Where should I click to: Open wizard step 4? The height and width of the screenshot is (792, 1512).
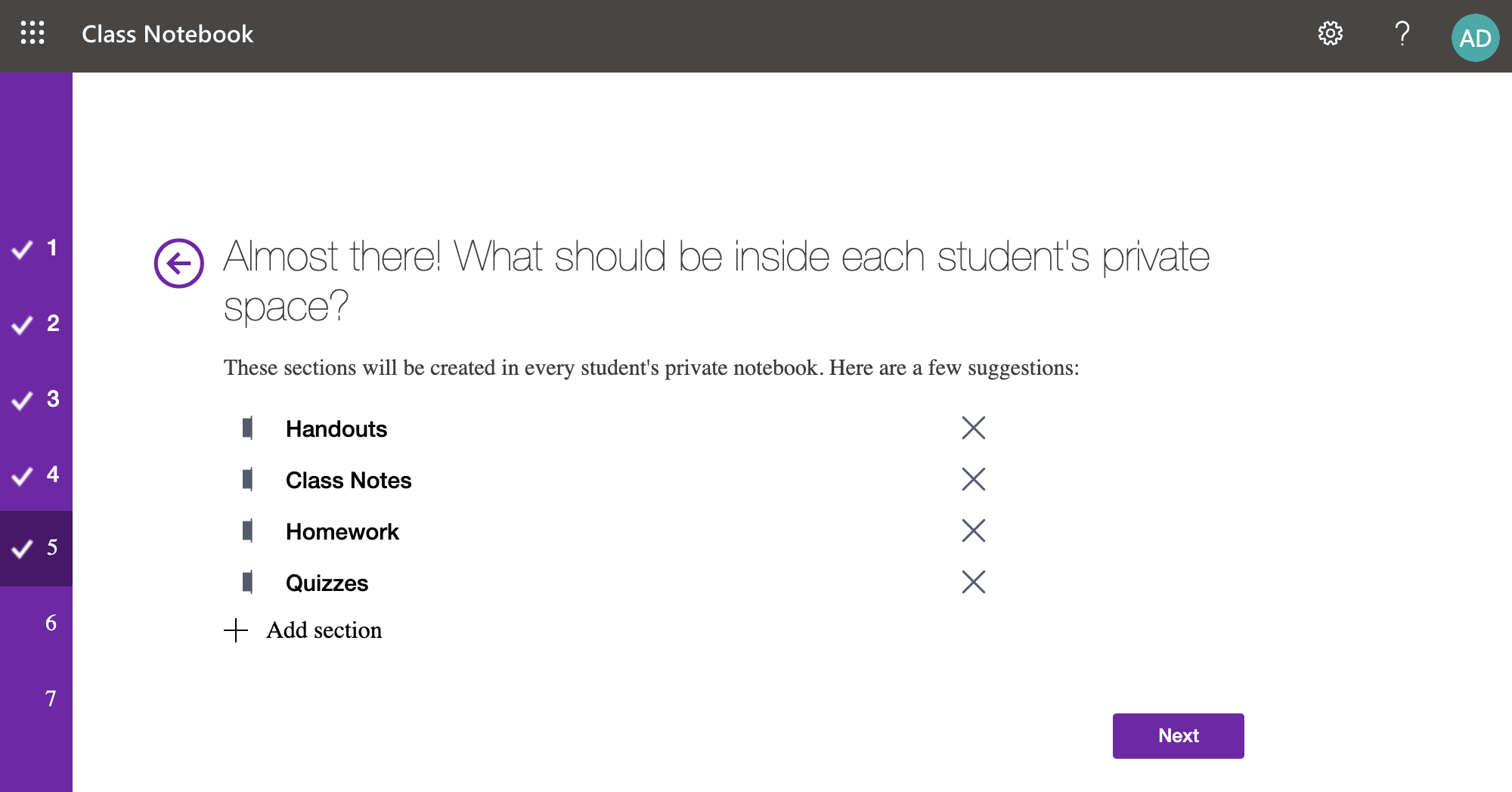(x=36, y=475)
